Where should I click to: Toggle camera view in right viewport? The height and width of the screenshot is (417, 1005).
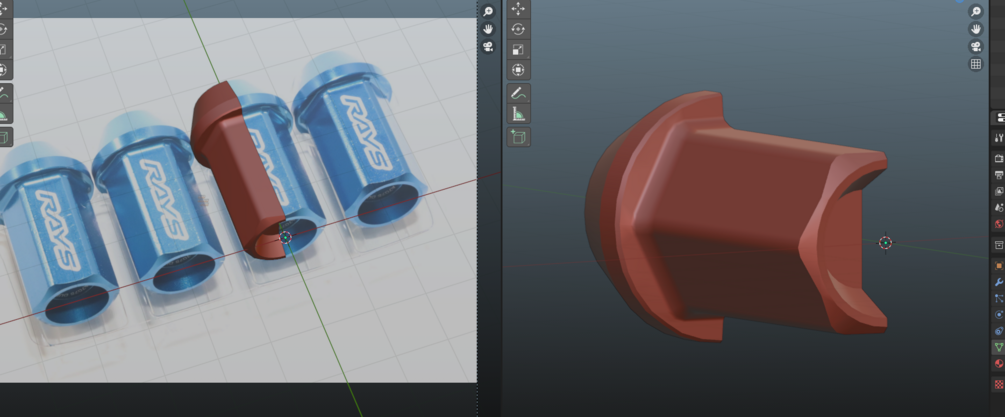click(976, 46)
